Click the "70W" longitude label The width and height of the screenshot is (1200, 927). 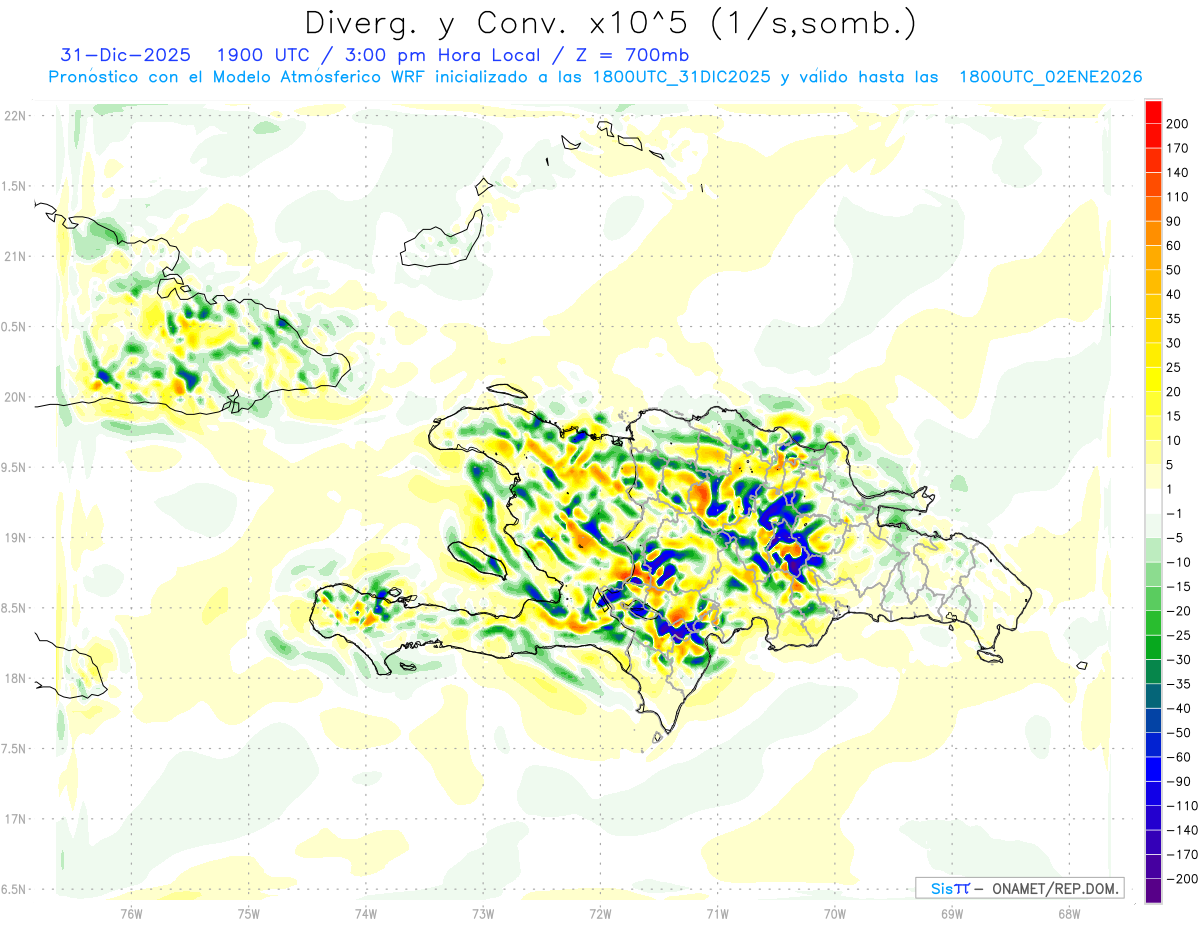click(x=835, y=913)
